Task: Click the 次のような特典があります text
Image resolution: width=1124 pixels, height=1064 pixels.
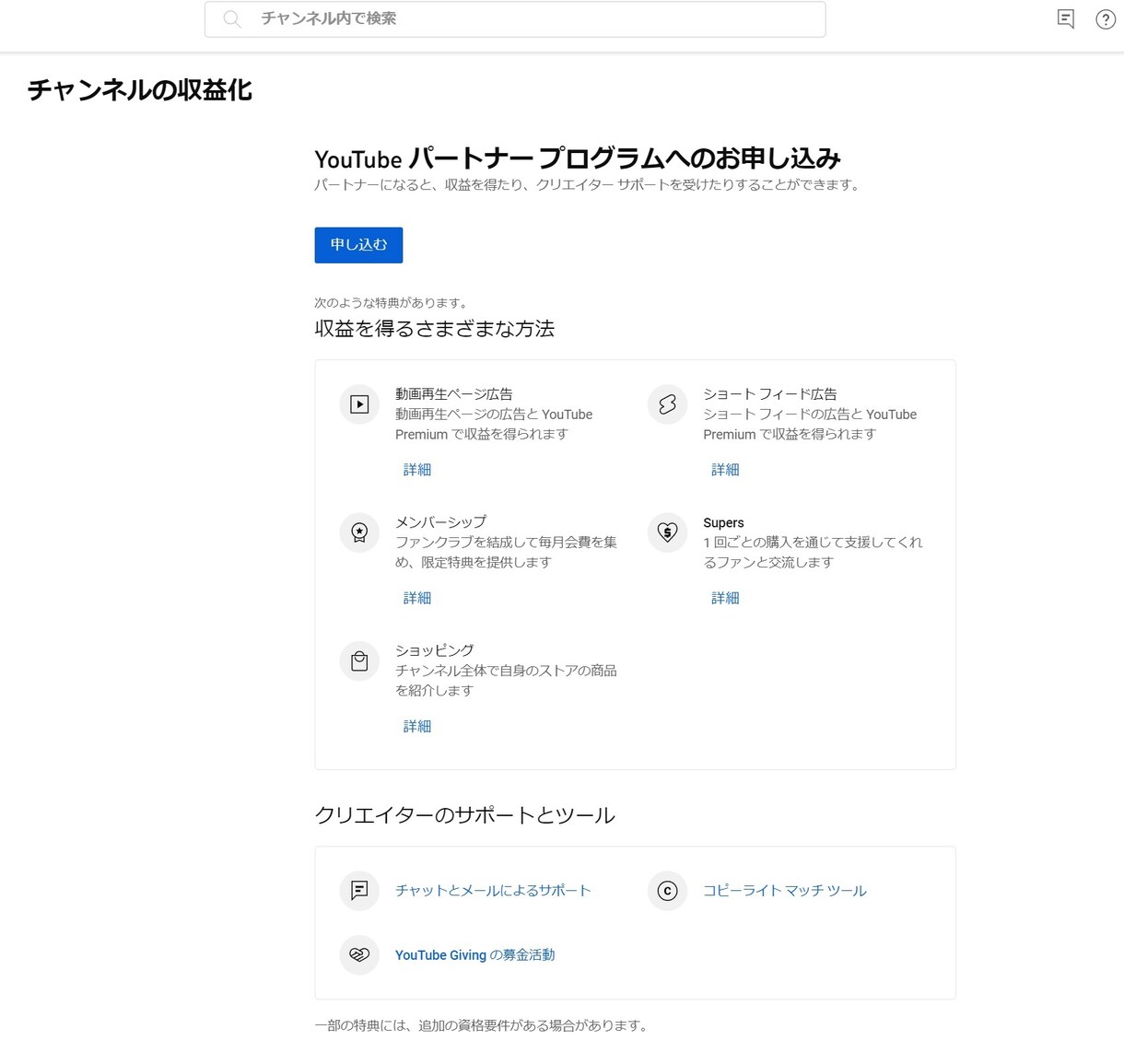Action: (392, 302)
